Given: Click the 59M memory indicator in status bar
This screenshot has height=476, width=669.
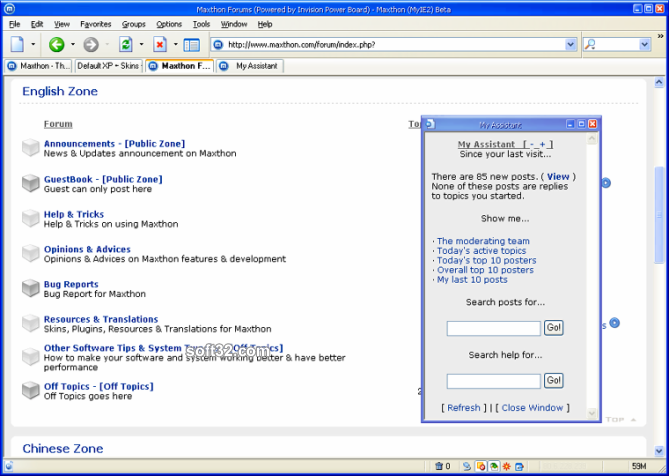Looking at the screenshot, I should click(639, 466).
